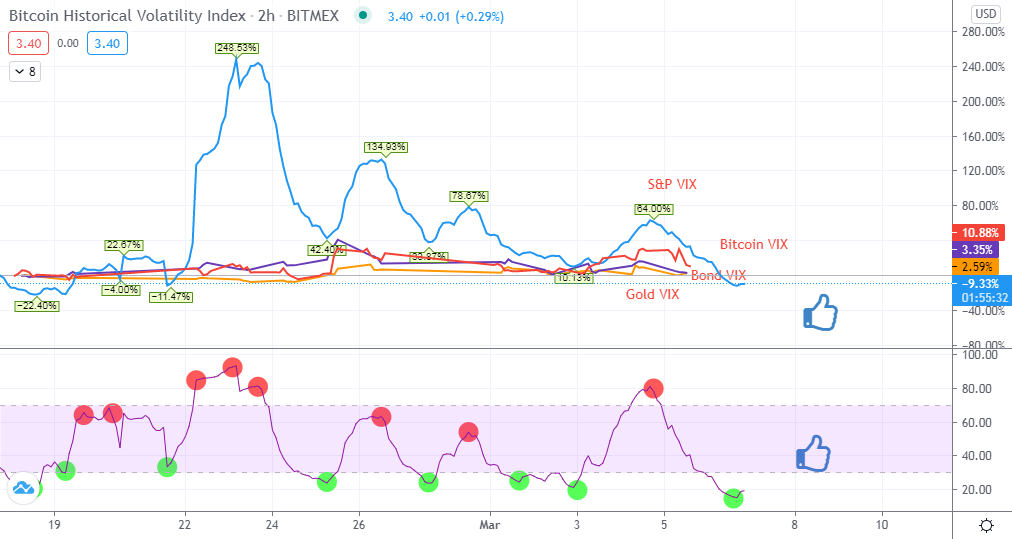Click the 248.53% peak label
The image size is (1012, 539).
point(237,48)
